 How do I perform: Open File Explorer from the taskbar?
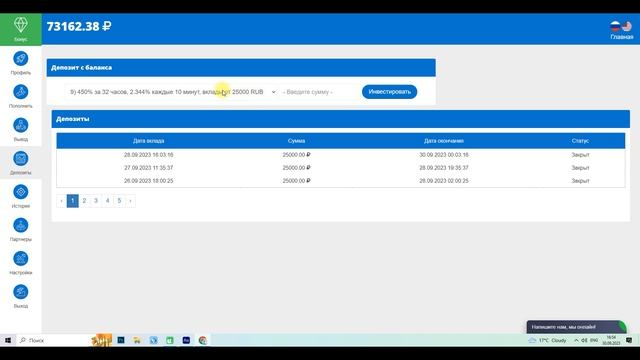pyautogui.click(x=137, y=340)
